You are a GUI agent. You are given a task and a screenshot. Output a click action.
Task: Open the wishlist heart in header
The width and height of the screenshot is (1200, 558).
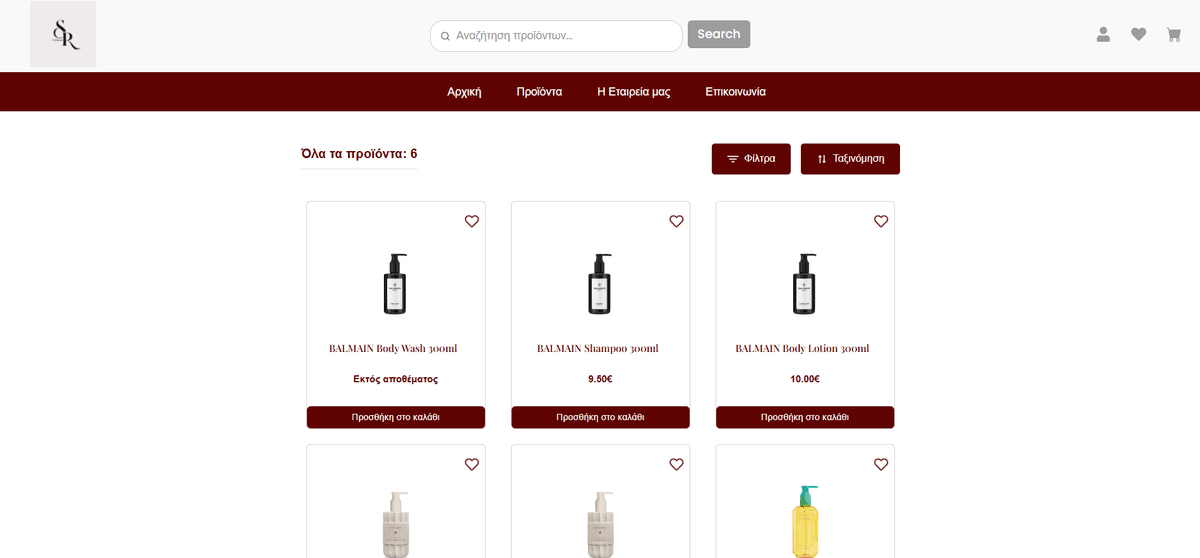1138,34
